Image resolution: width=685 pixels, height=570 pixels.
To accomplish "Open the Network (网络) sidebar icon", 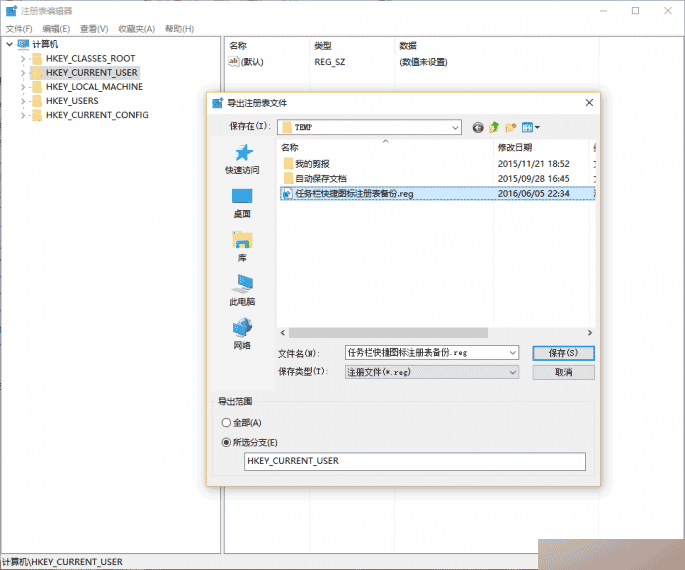I will [x=242, y=327].
